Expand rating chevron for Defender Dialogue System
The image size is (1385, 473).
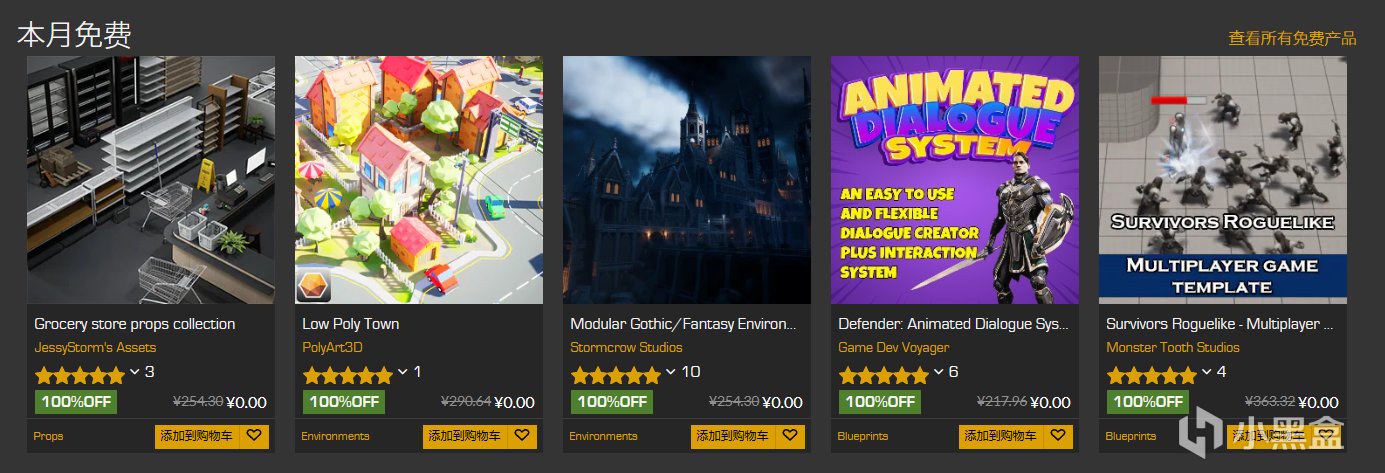point(939,372)
